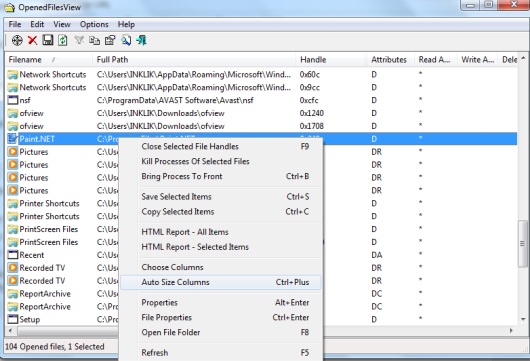
Task: Click the vertical scrollbar down arrow
Action: [523, 319]
